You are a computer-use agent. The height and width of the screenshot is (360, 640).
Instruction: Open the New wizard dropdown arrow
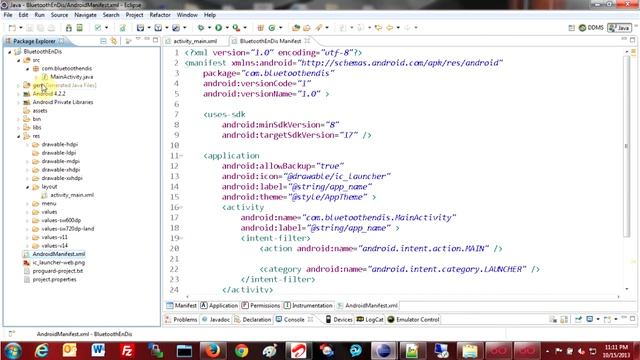point(21,28)
